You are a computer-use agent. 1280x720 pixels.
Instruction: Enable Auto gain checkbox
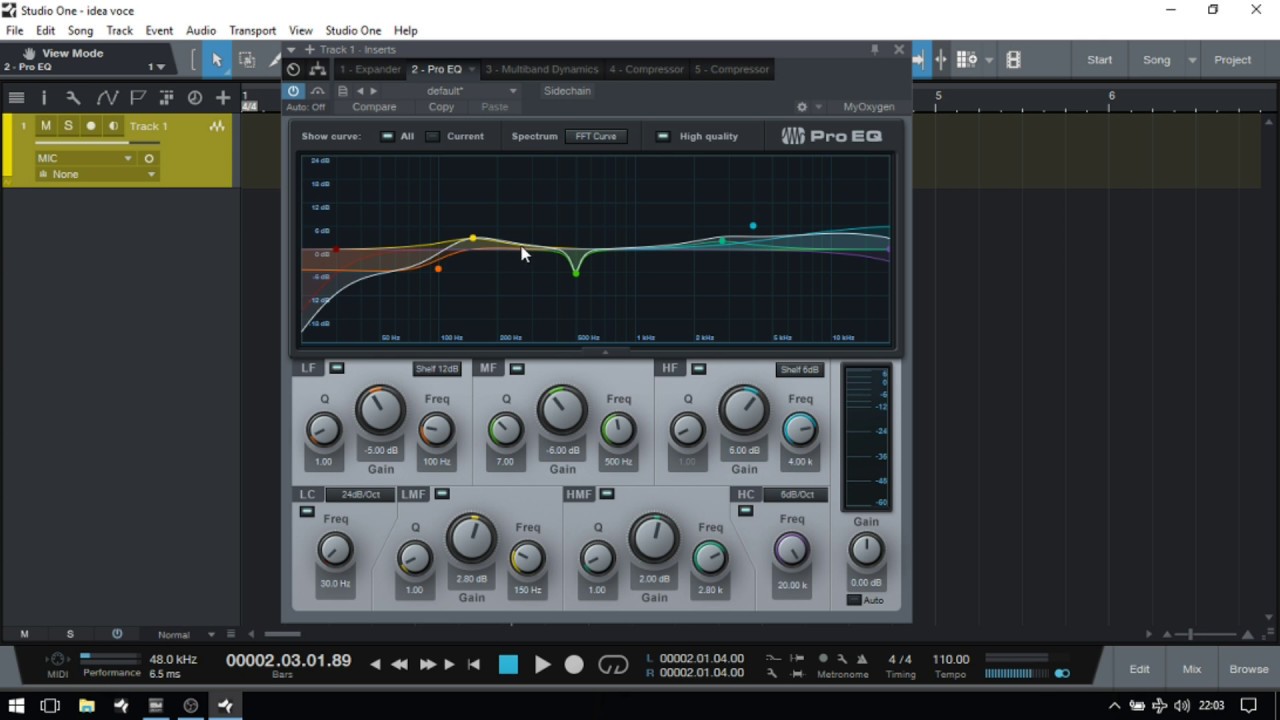853,600
